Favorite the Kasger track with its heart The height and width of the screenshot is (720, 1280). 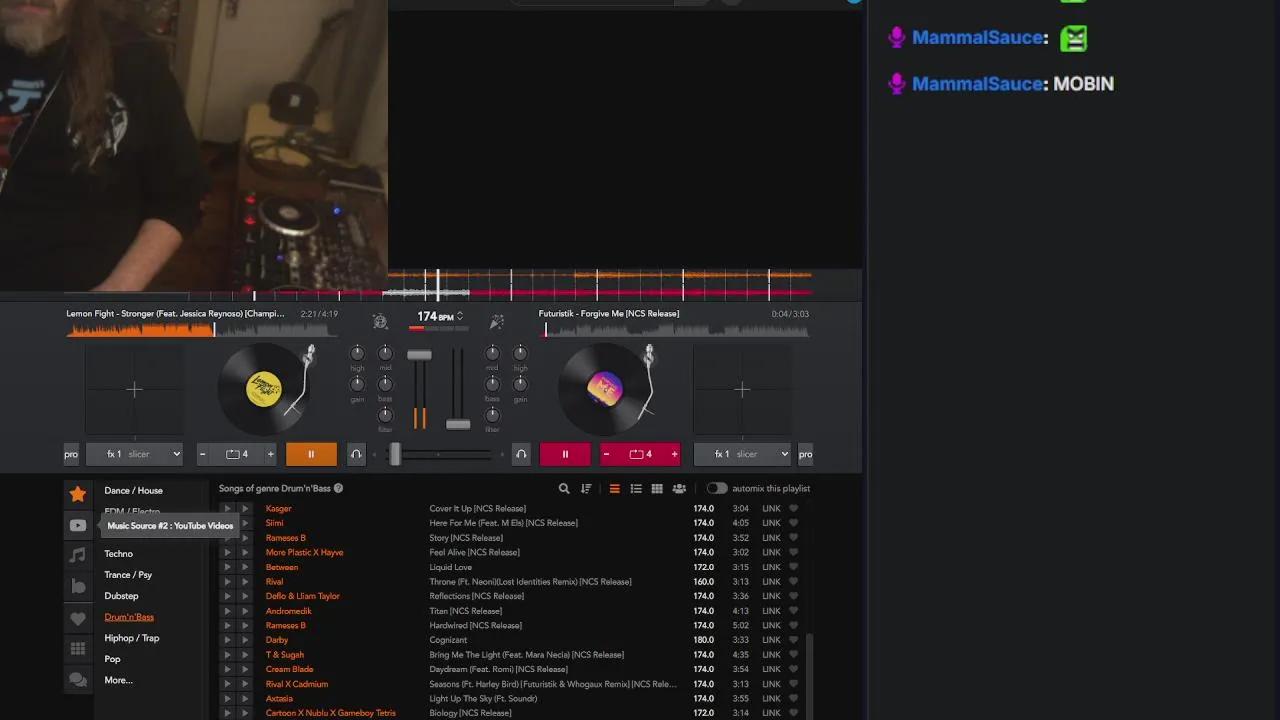794,509
